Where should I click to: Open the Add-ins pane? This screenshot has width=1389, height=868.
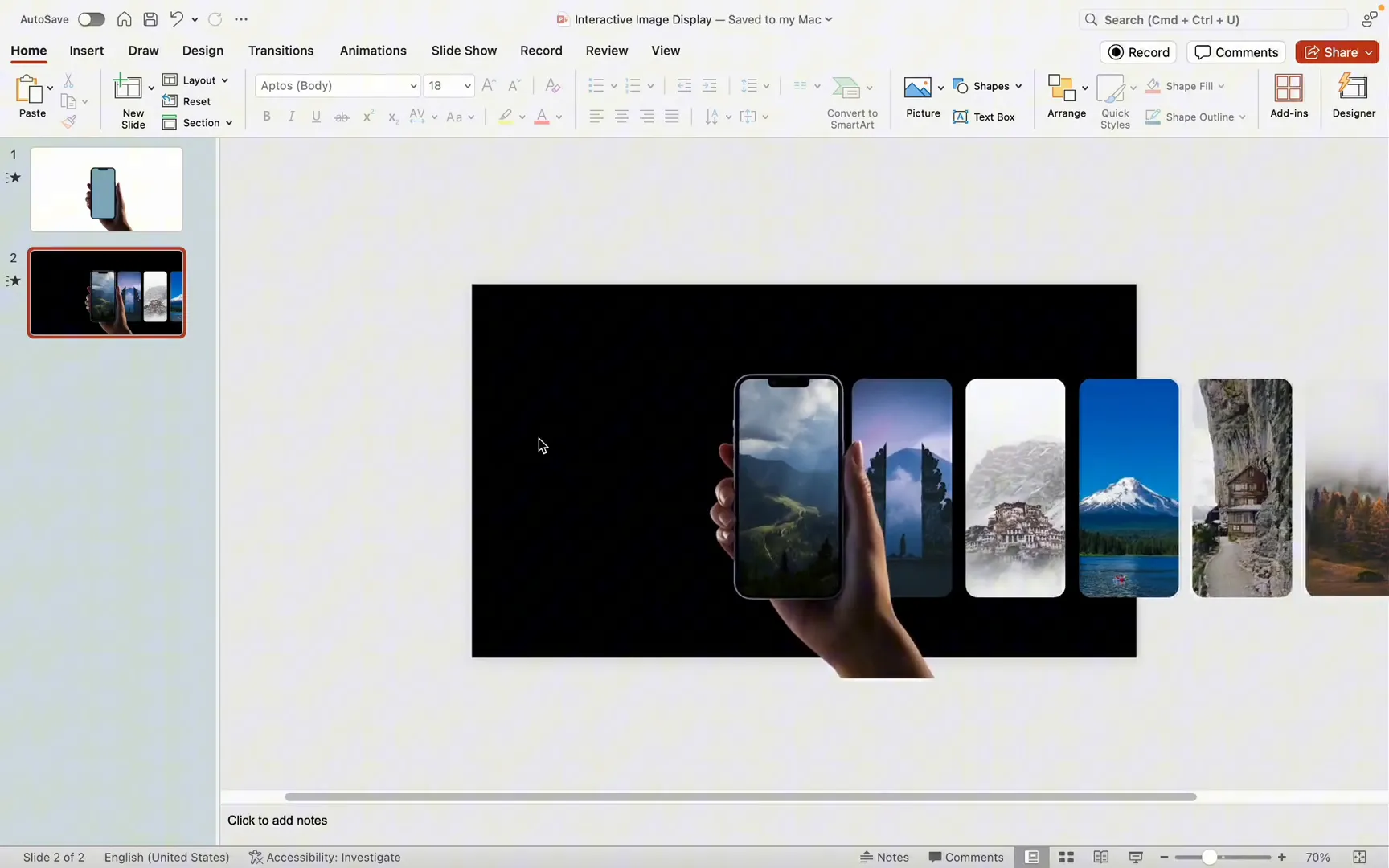[1289, 96]
